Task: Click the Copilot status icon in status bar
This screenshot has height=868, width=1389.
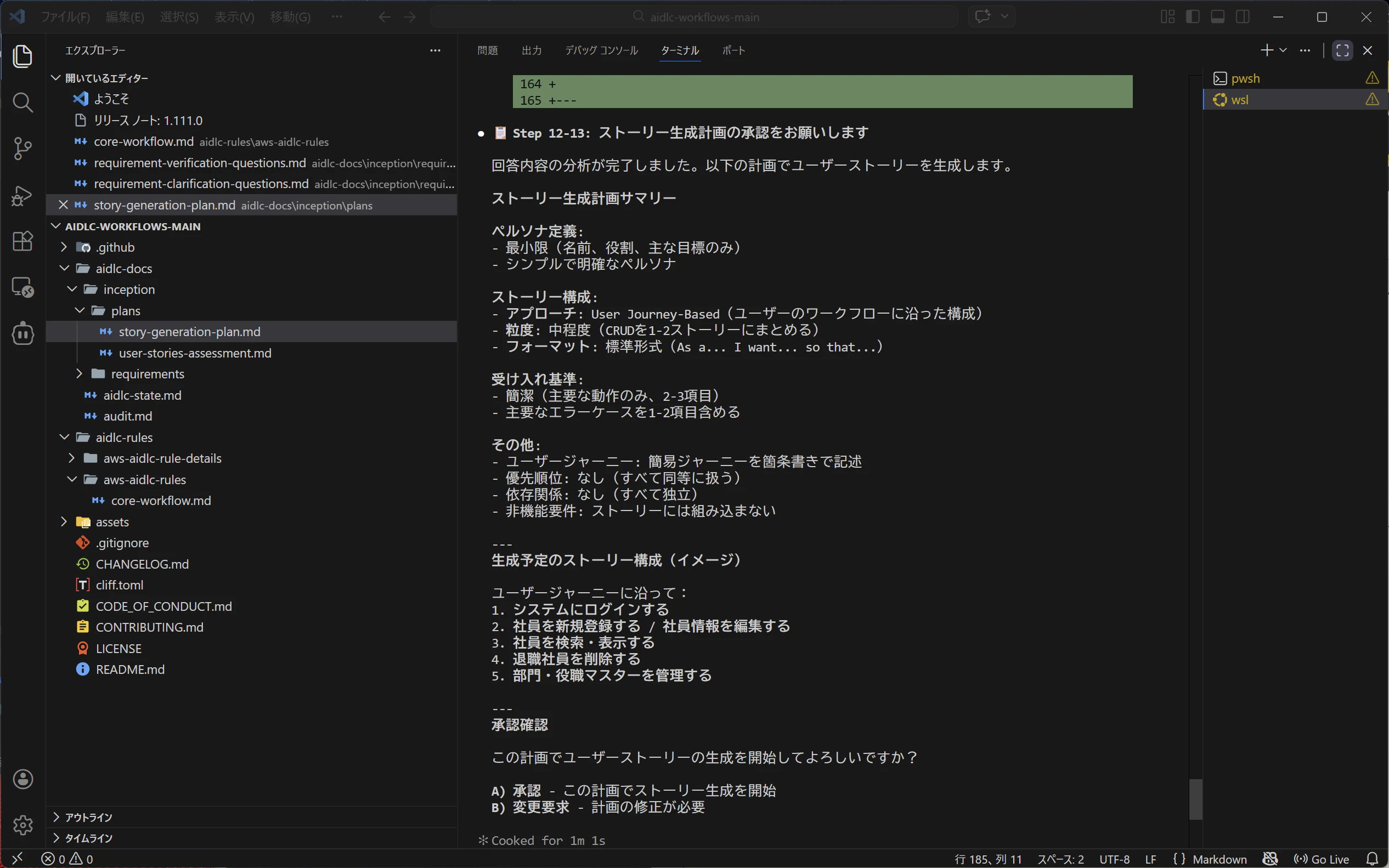Action: [x=1270, y=859]
